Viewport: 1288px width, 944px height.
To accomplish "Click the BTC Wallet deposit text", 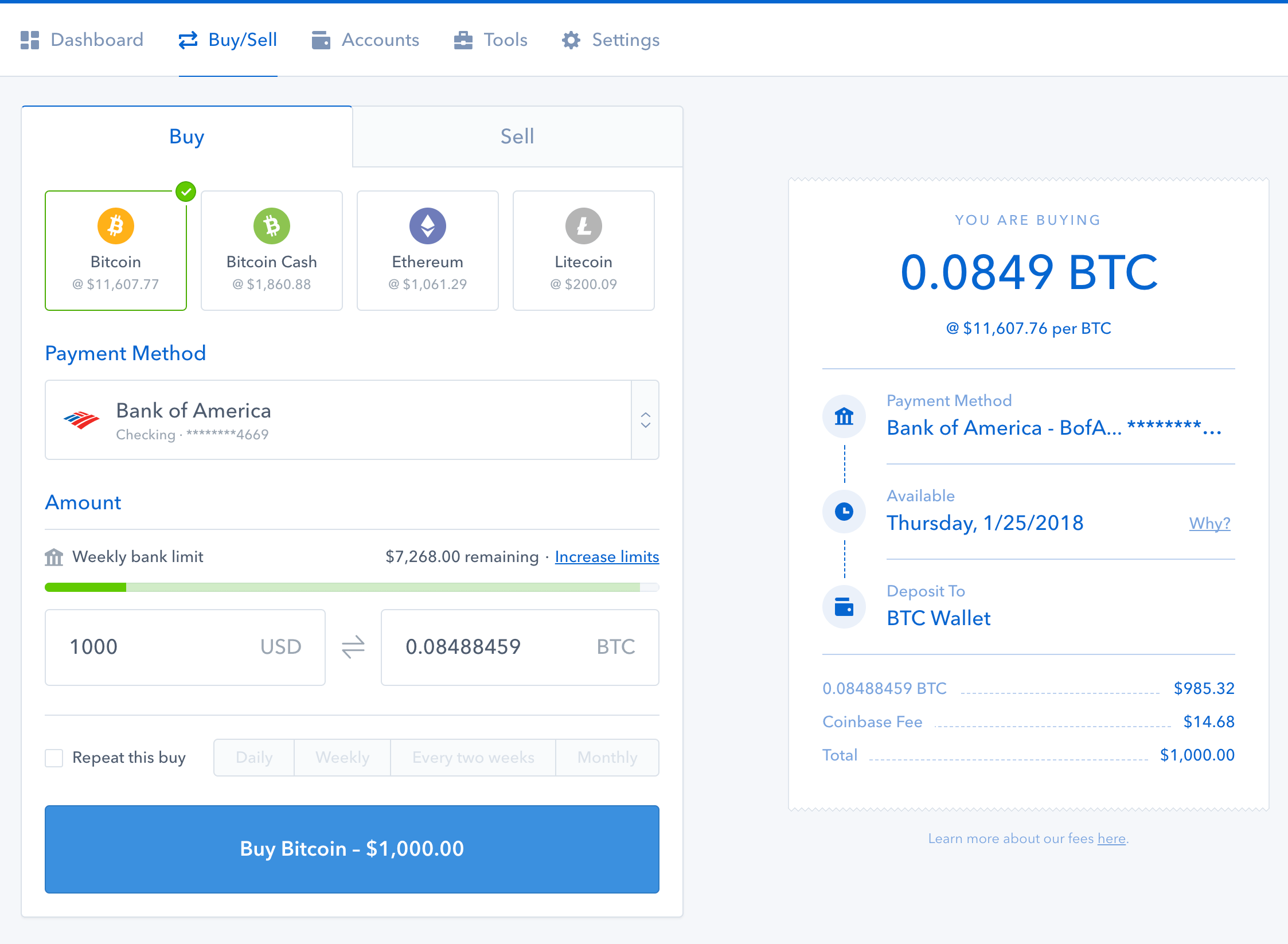I will [x=939, y=618].
